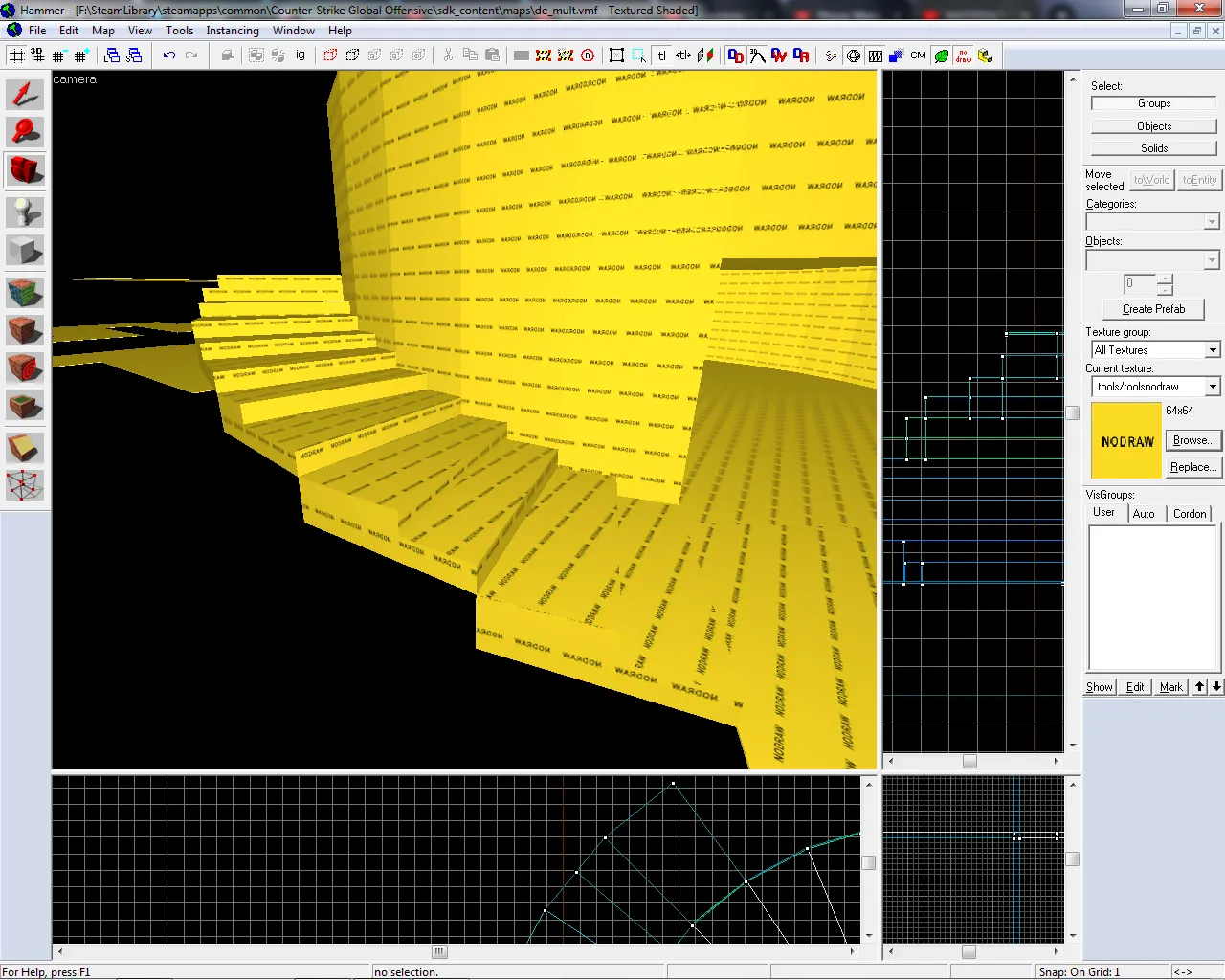This screenshot has height=980, width=1225.
Task: Select the Selection (arrow) tool
Action: (25, 94)
